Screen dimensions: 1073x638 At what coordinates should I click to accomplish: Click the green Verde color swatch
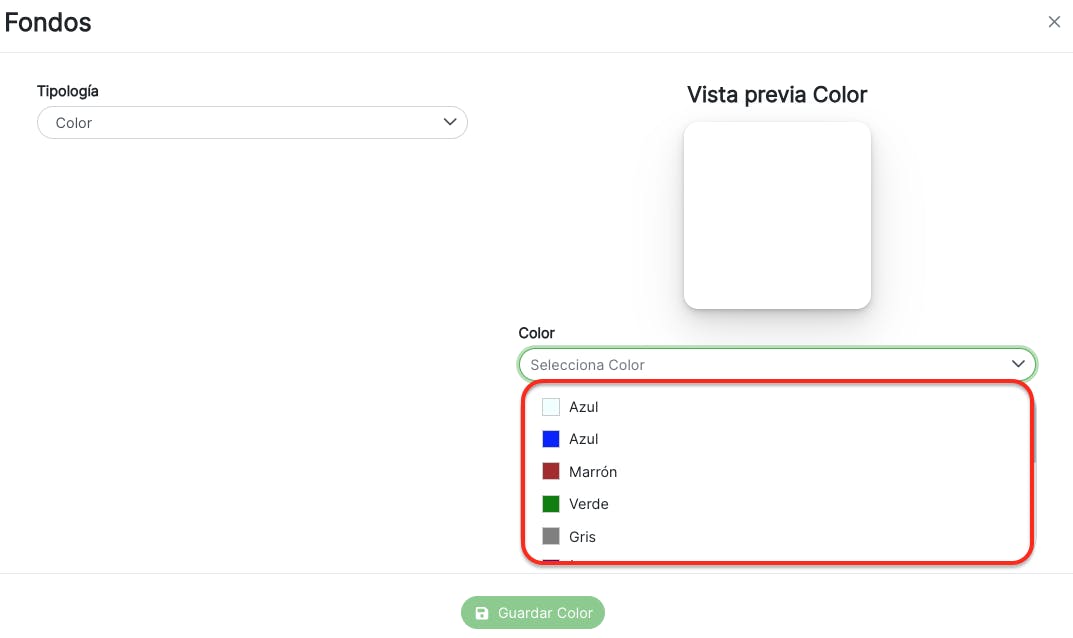pyautogui.click(x=551, y=504)
